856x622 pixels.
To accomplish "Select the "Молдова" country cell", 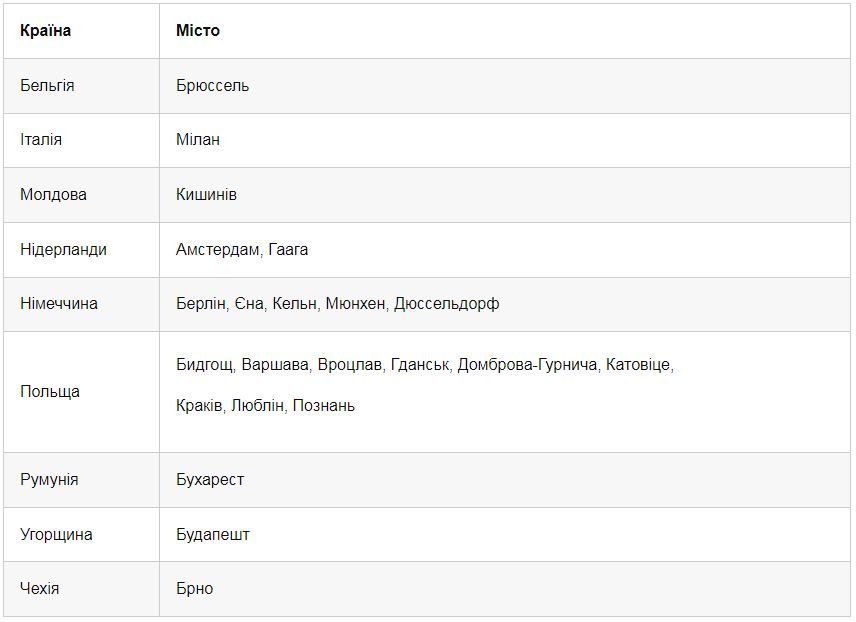I will pyautogui.click(x=53, y=195).
